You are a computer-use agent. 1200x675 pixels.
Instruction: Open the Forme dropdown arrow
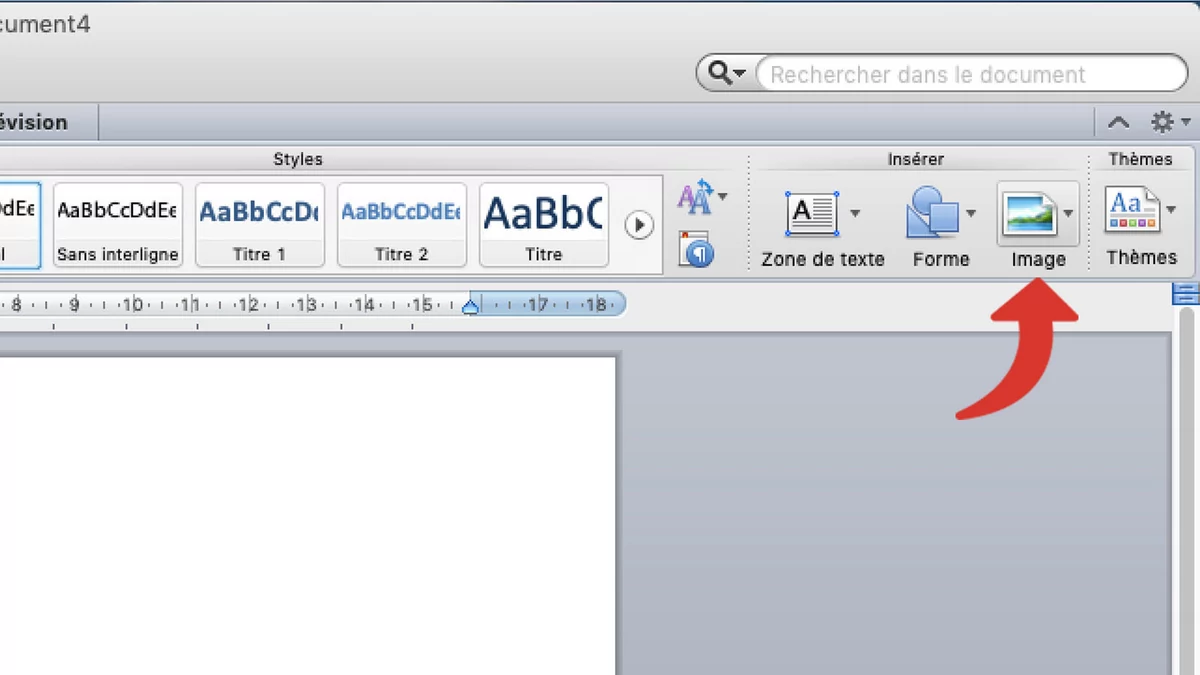(x=971, y=213)
